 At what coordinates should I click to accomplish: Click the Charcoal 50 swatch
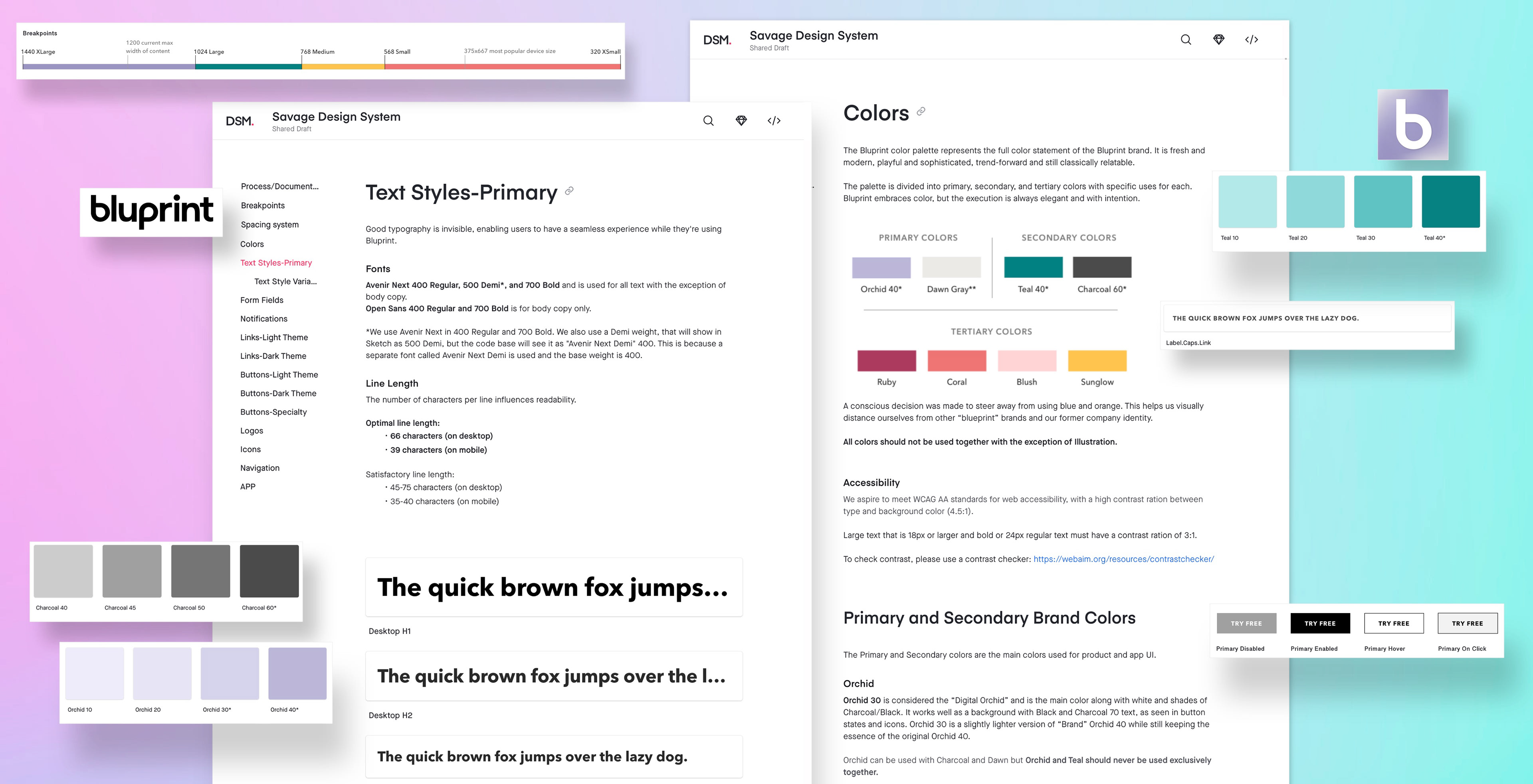point(200,571)
